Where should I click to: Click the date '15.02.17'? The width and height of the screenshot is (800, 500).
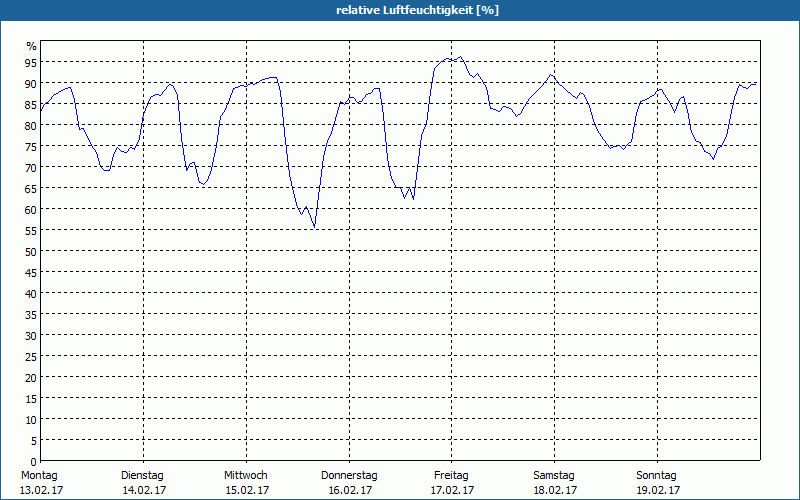(x=247, y=490)
